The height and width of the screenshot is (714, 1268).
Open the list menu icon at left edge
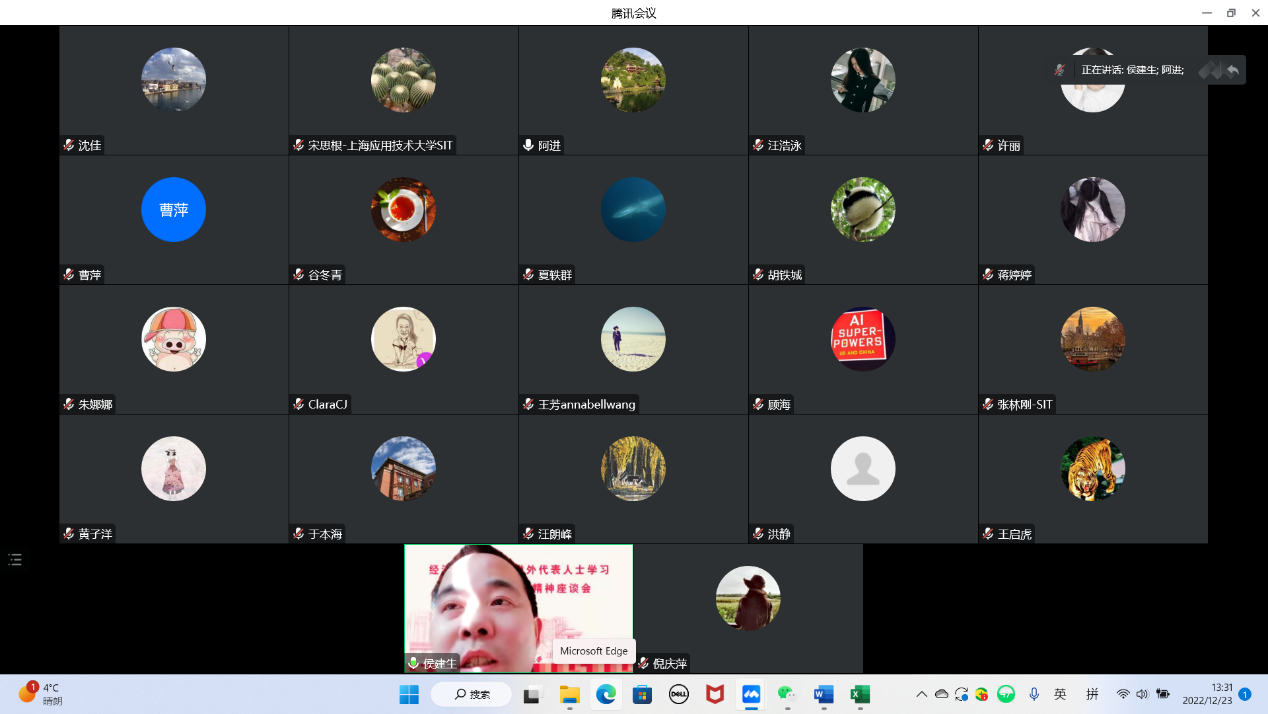tap(15, 560)
